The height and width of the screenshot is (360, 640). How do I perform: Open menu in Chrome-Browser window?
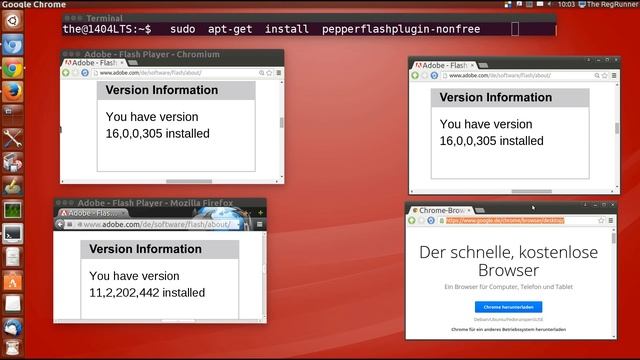tap(611, 220)
